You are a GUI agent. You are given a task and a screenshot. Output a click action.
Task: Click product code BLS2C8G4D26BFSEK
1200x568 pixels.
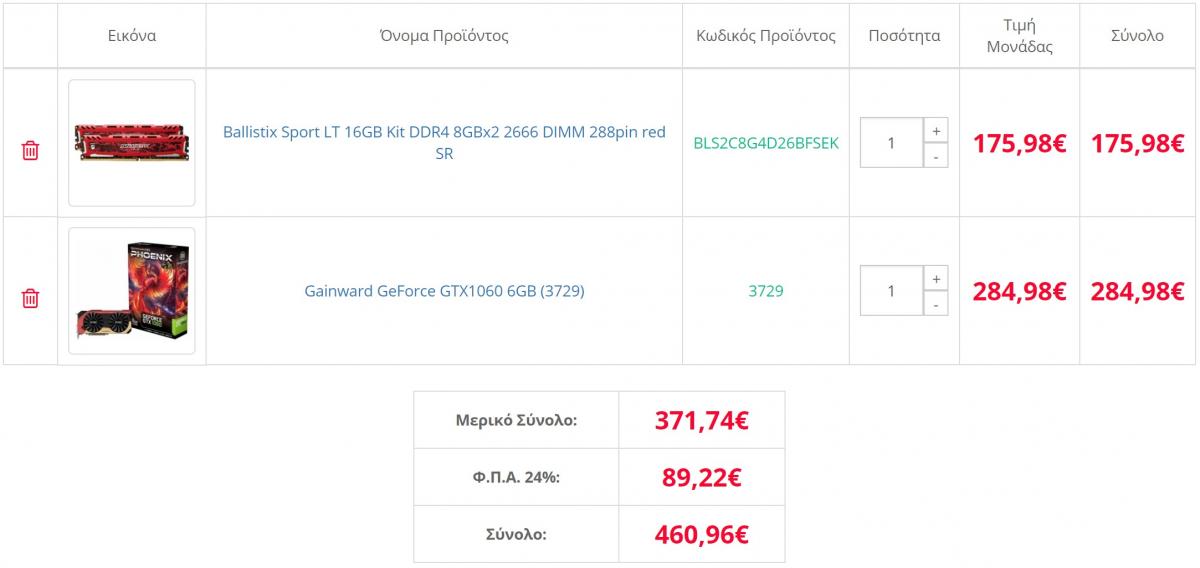(766, 143)
